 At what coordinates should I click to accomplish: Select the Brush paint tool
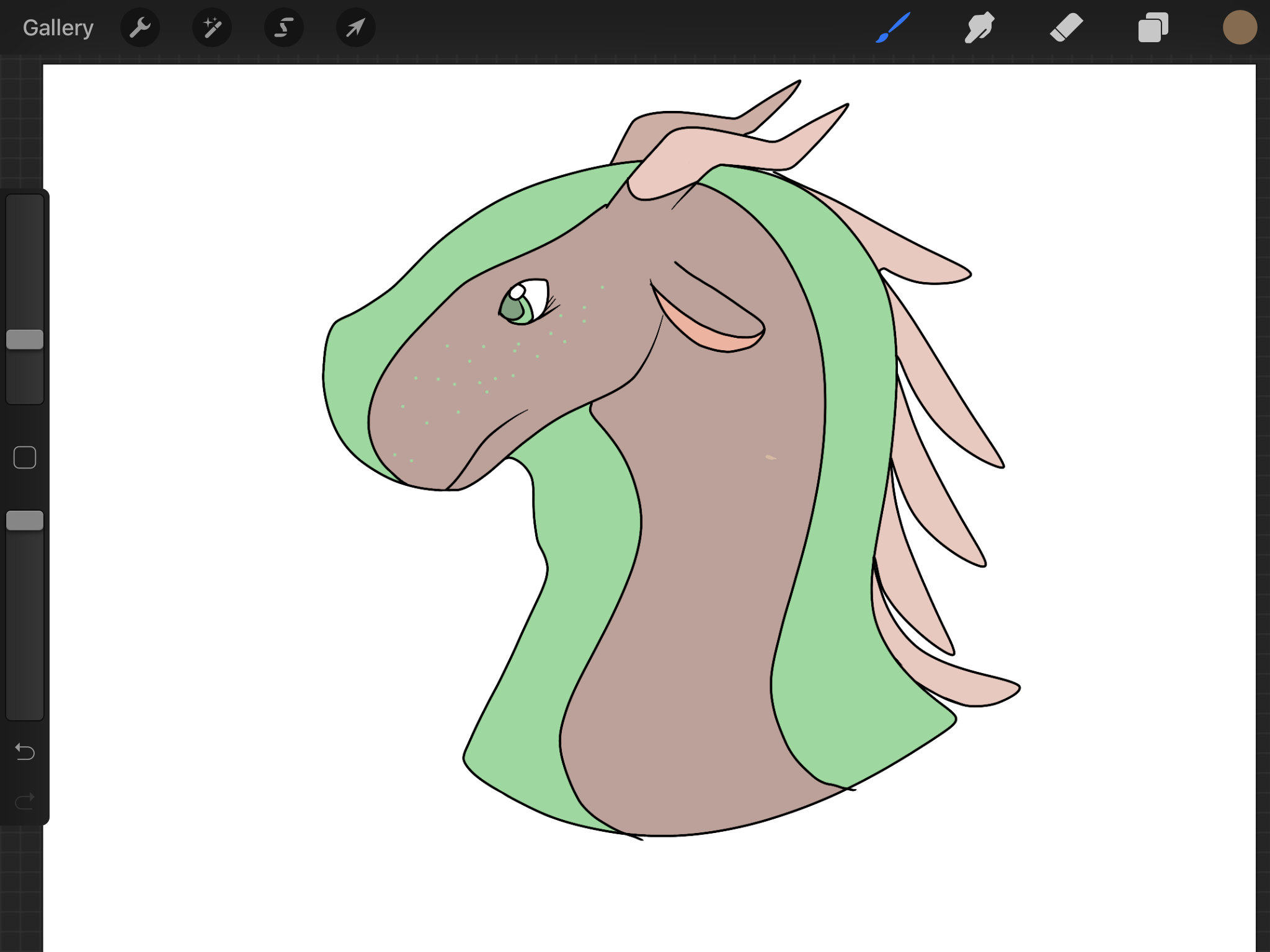[893, 28]
